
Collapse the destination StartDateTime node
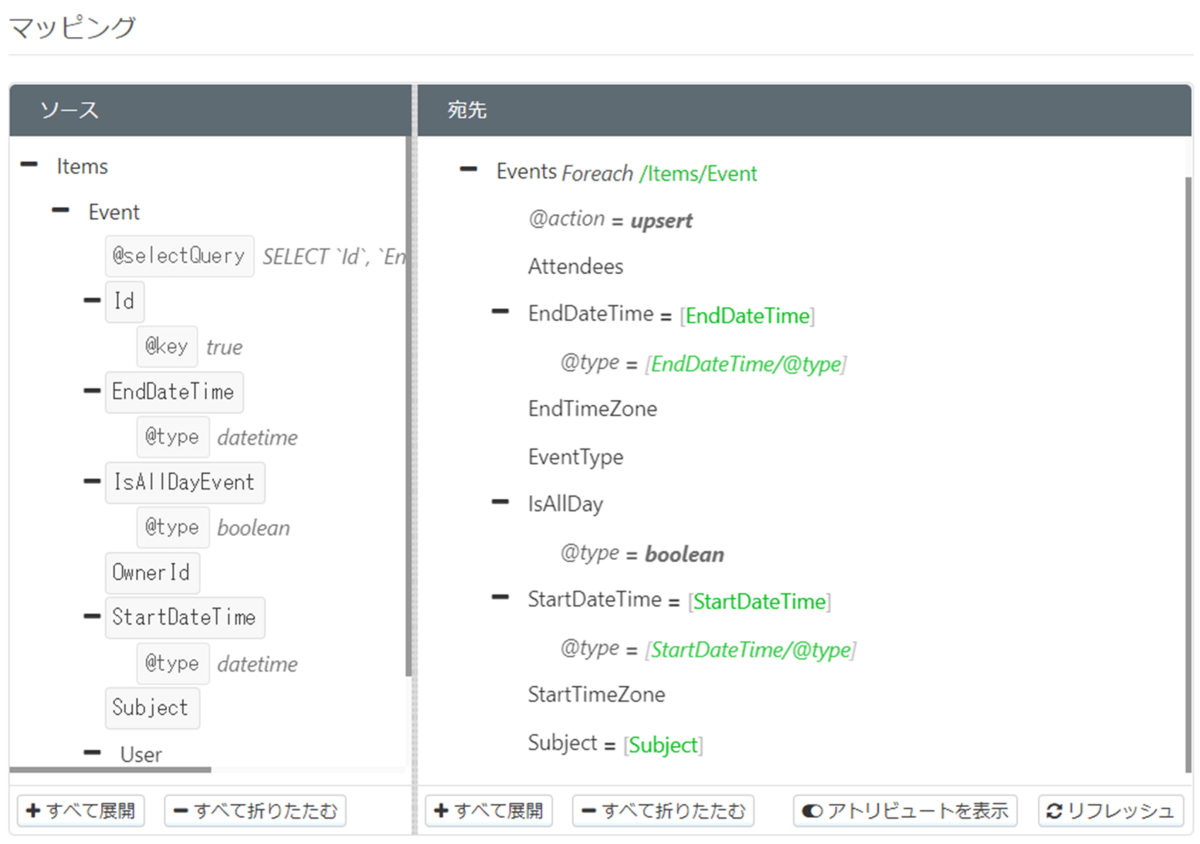point(500,600)
